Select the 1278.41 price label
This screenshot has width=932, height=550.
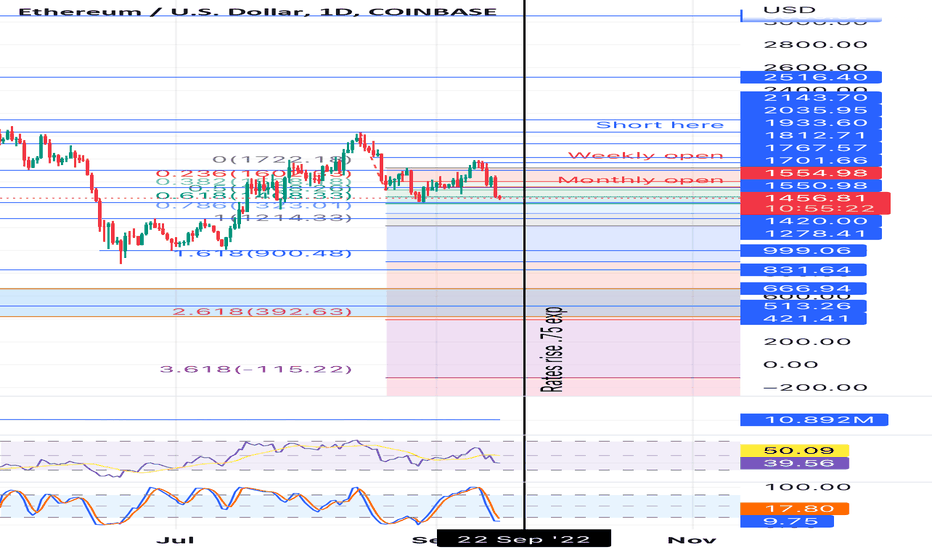(x=811, y=234)
